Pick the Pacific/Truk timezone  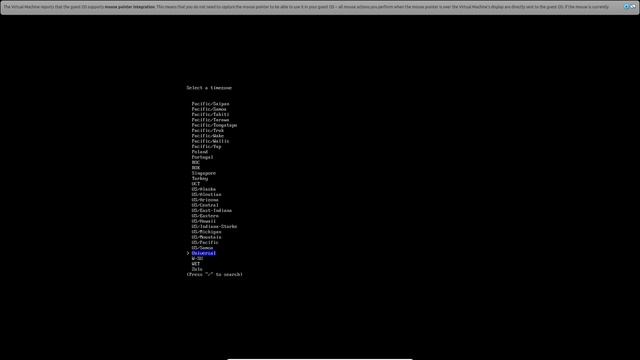pyautogui.click(x=207, y=131)
